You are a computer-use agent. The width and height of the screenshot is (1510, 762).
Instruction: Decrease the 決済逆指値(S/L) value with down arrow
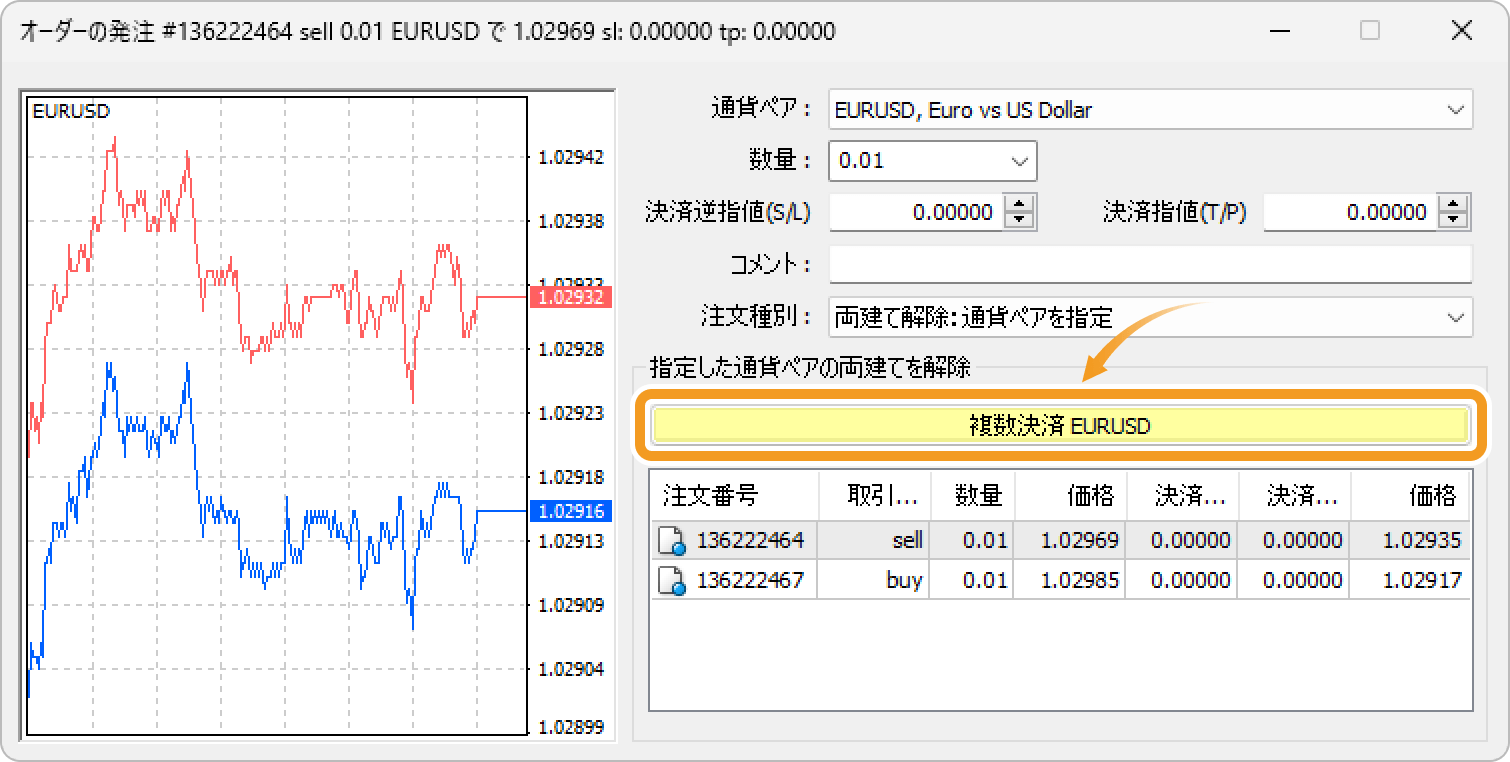(x=1019, y=220)
